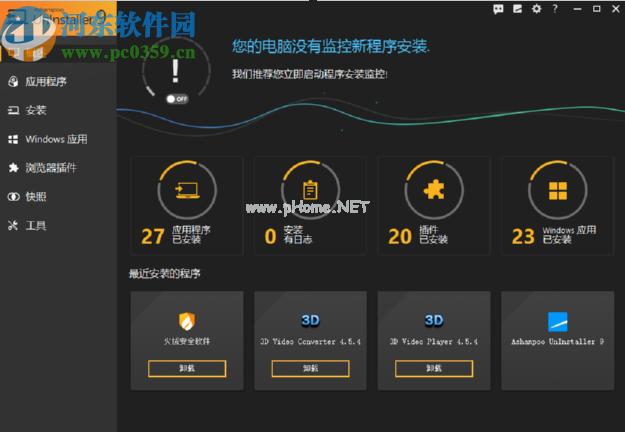Open settings via the gear icon

tap(537, 9)
